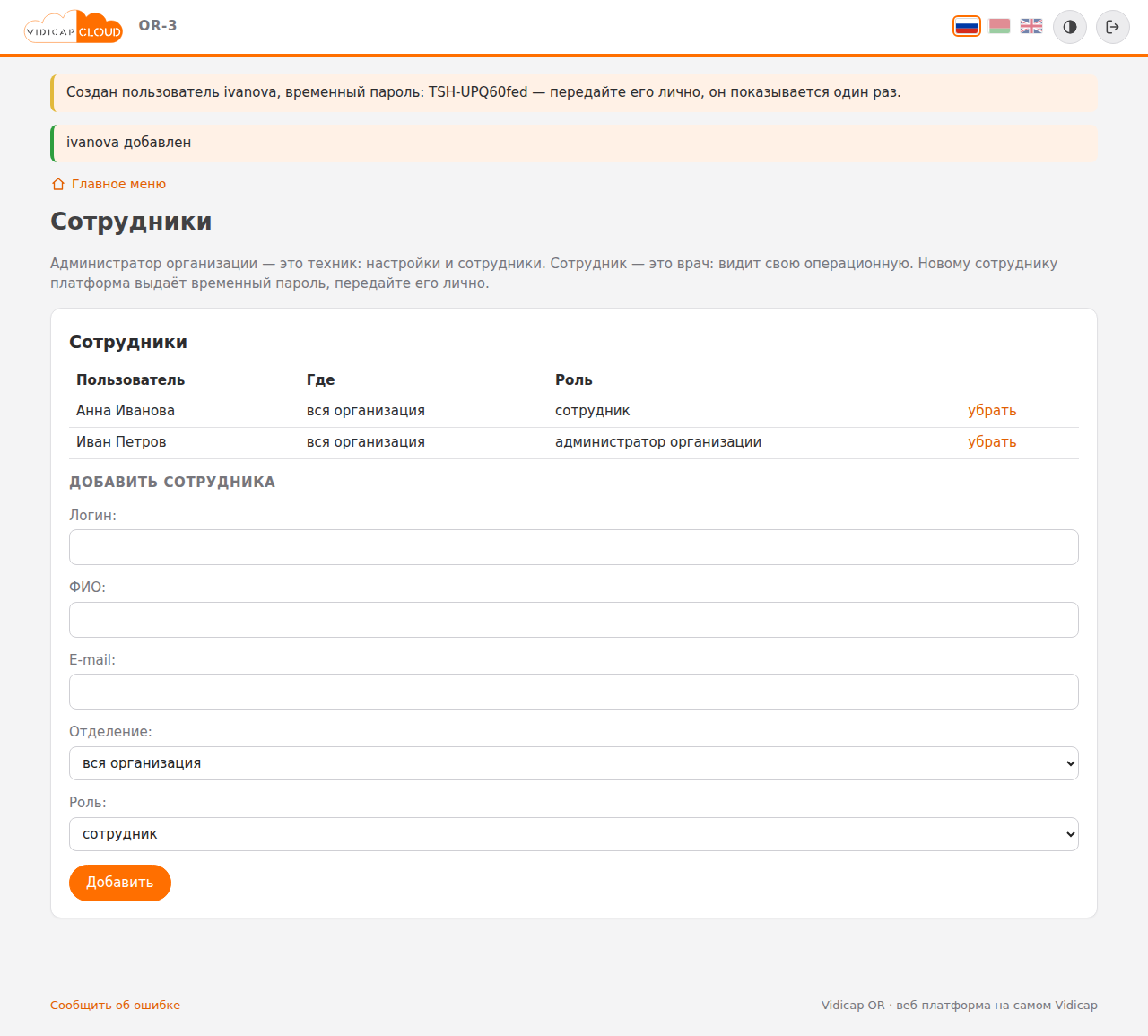Select the Belarusian flag language

pyautogui.click(x=999, y=26)
